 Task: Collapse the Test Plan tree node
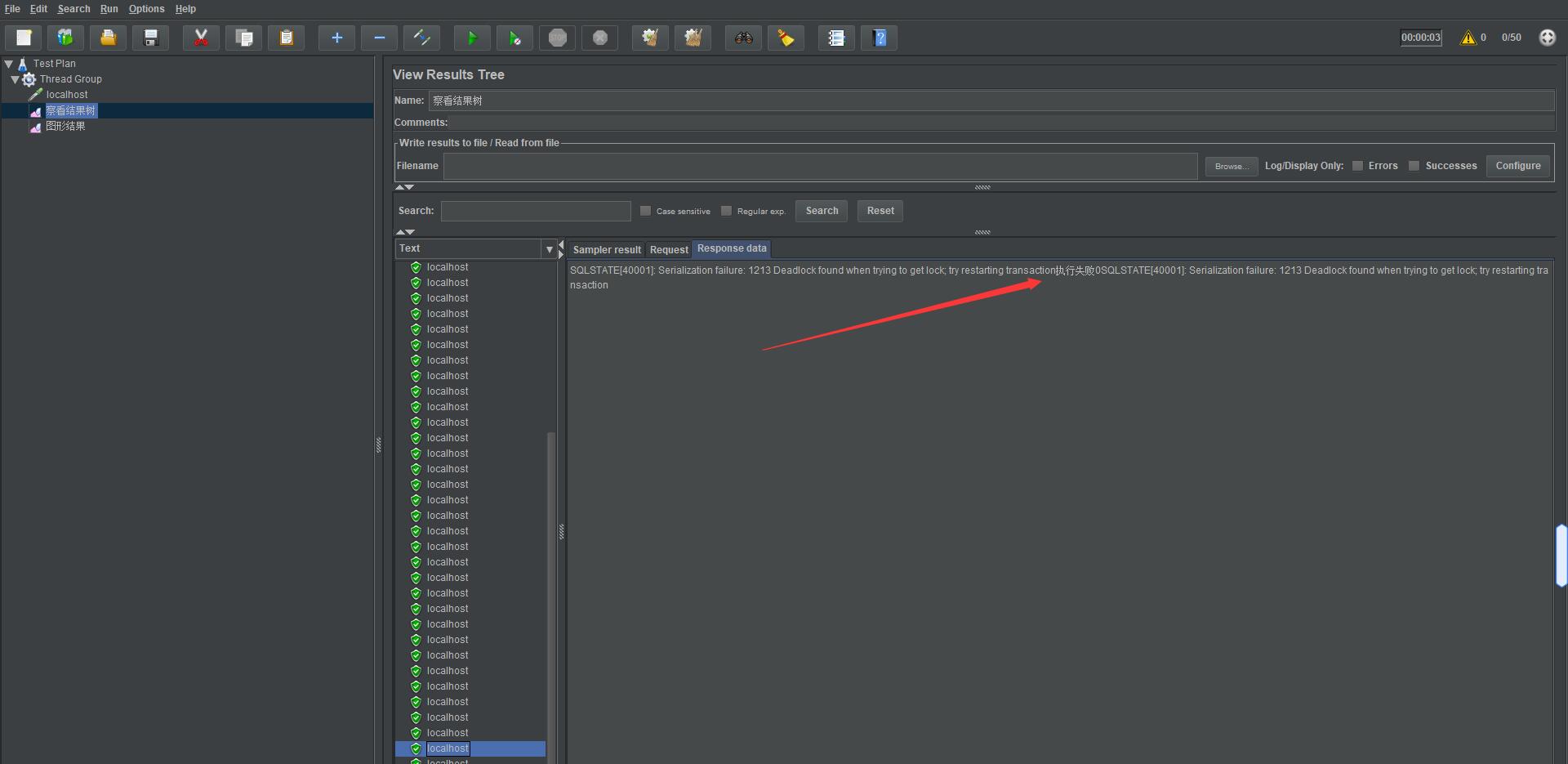coord(9,63)
